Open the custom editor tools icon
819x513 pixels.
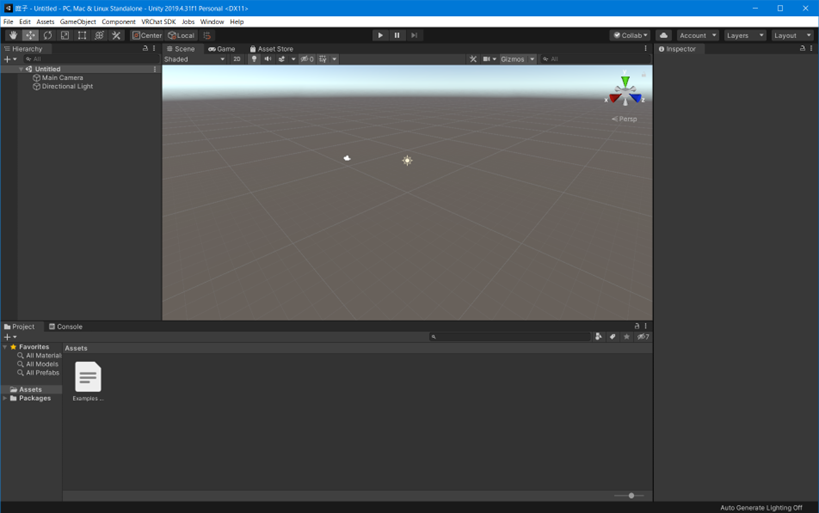tap(116, 35)
